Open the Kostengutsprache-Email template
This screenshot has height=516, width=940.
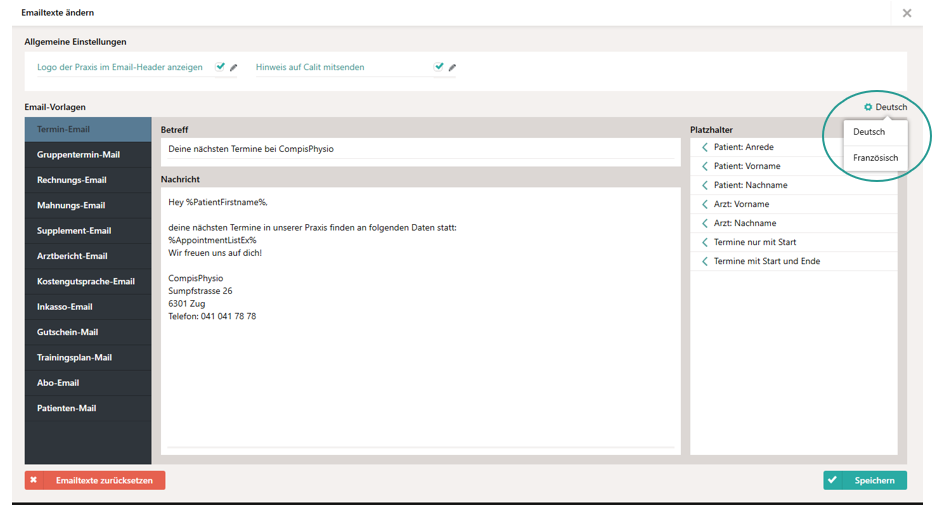coord(88,282)
